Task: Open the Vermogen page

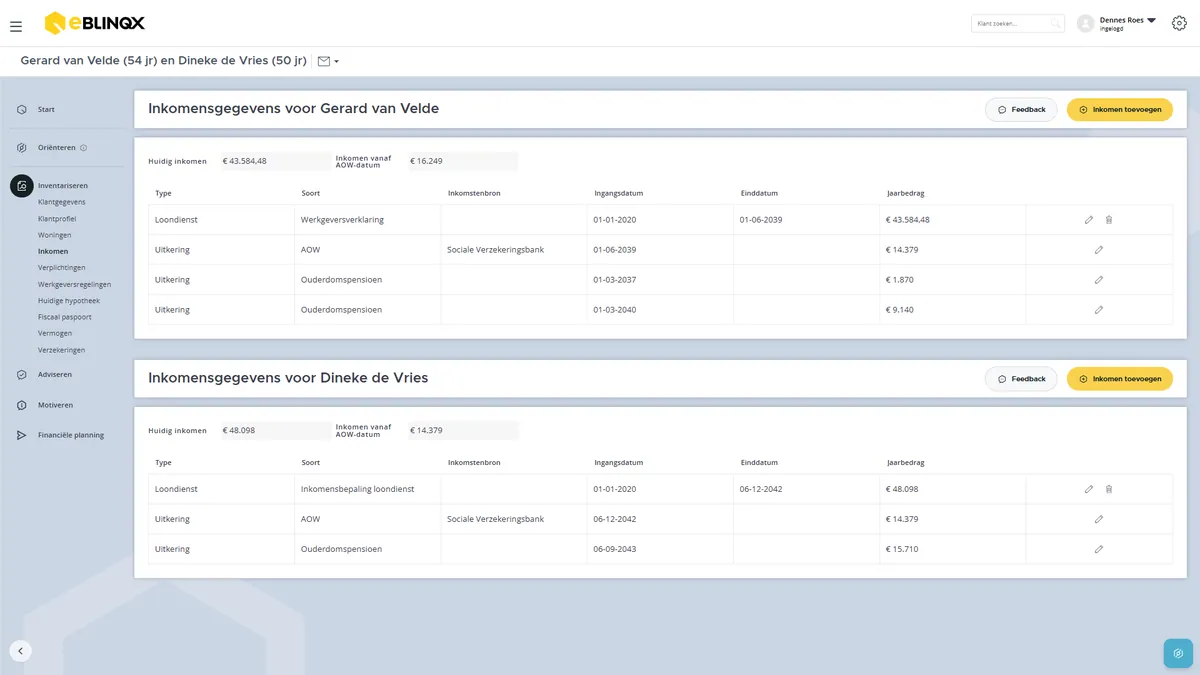Action: tap(54, 333)
